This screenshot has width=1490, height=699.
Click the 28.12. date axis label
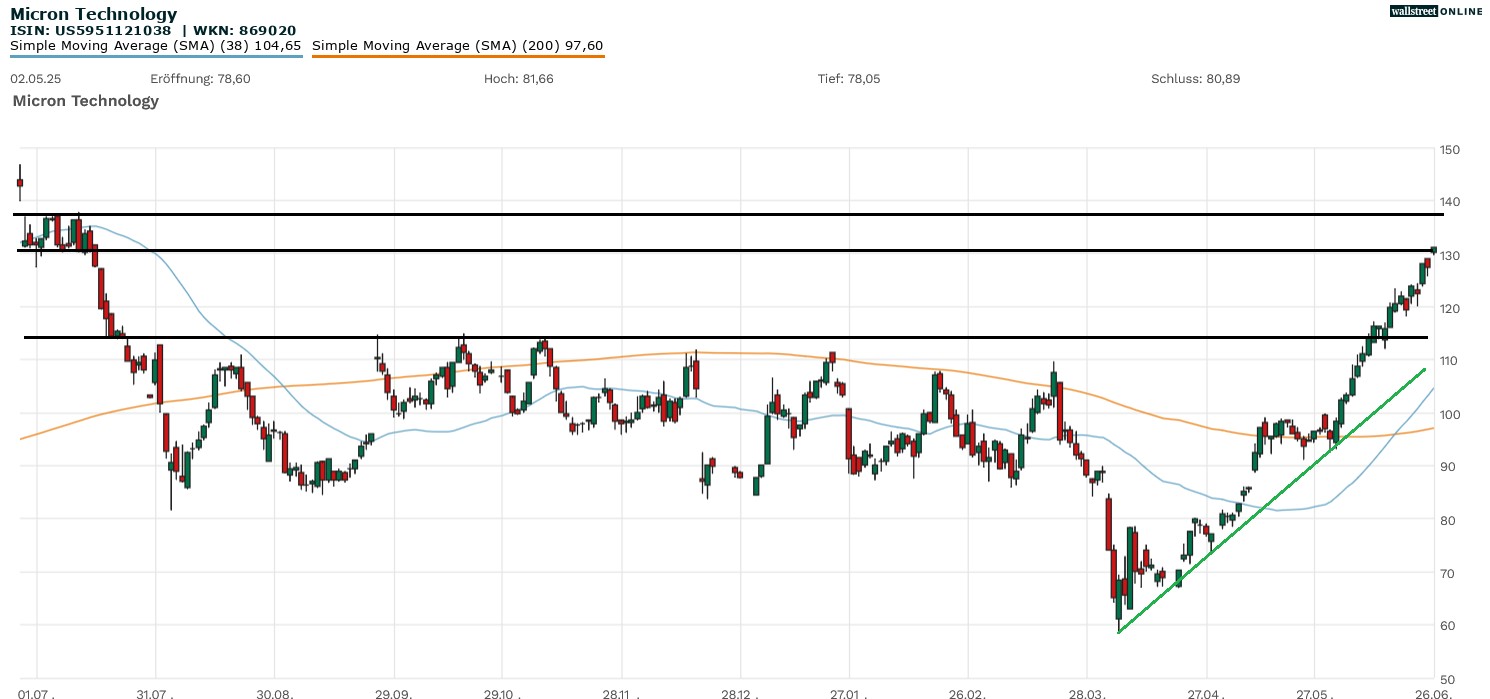coord(739,692)
